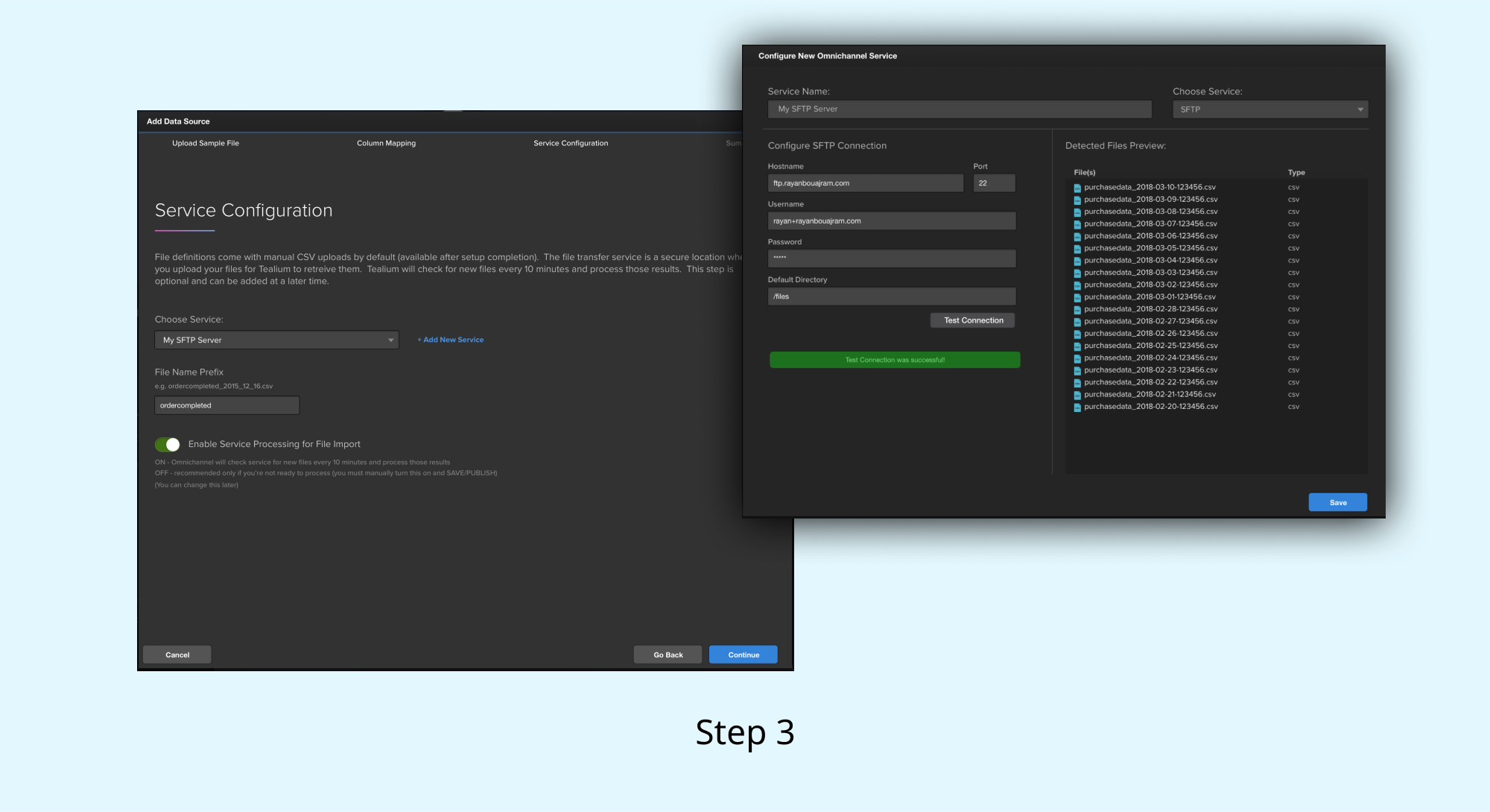
Task: Select the file icon for purchasedata_2018-02-22-123456.csv
Action: click(x=1078, y=381)
